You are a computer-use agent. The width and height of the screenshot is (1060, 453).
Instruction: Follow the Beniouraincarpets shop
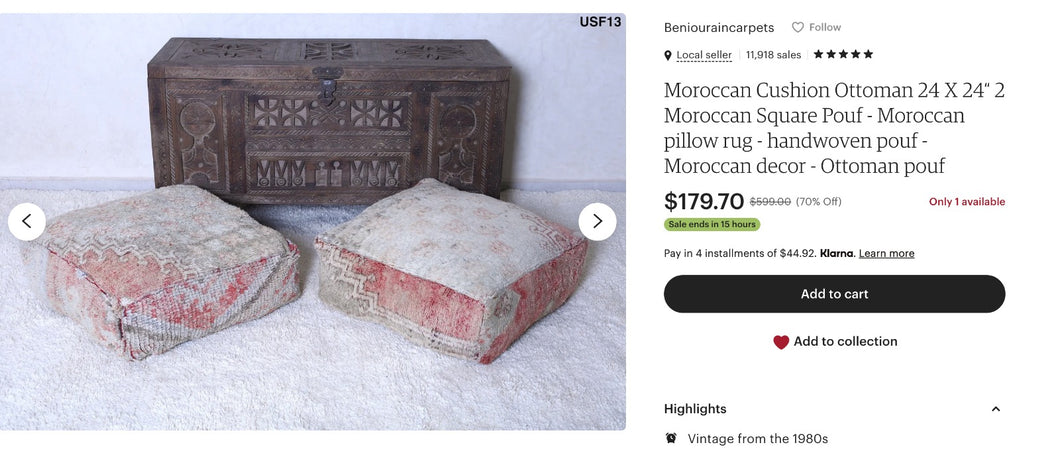coord(816,27)
